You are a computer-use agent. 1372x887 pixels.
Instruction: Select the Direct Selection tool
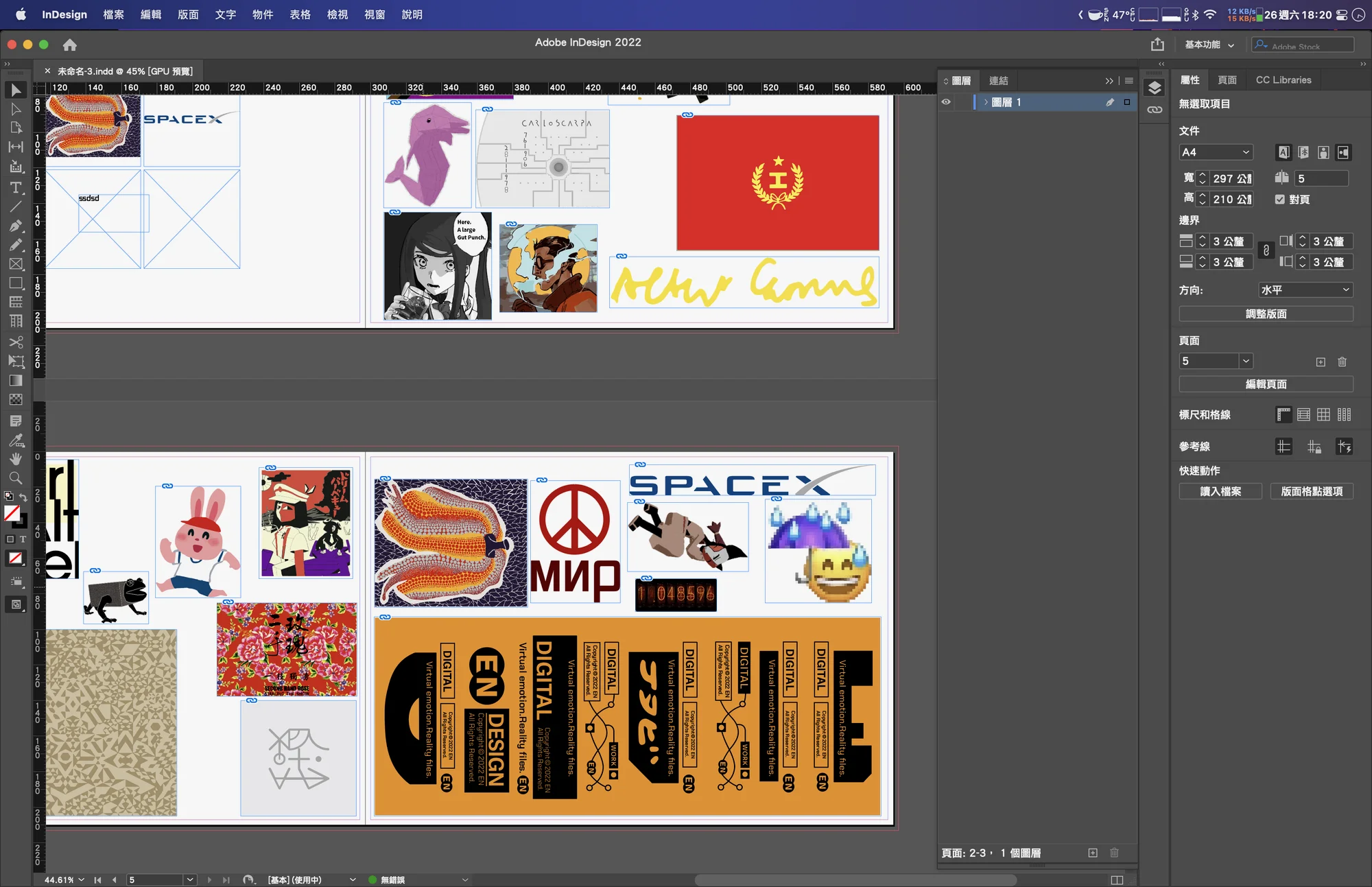[16, 109]
